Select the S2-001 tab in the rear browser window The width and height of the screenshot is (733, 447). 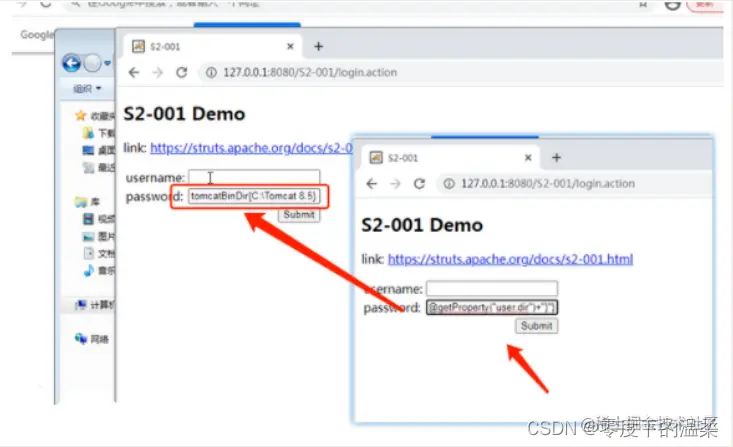213,46
